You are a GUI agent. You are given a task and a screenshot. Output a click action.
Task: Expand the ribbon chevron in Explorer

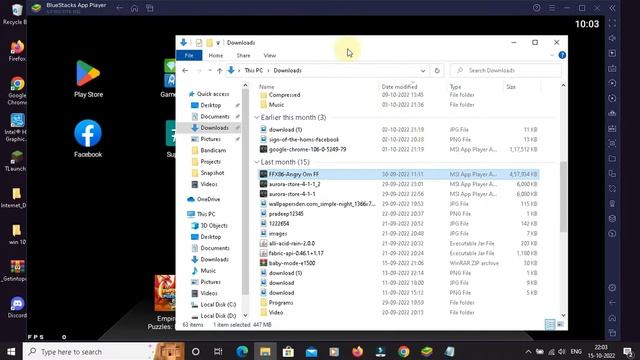point(551,55)
